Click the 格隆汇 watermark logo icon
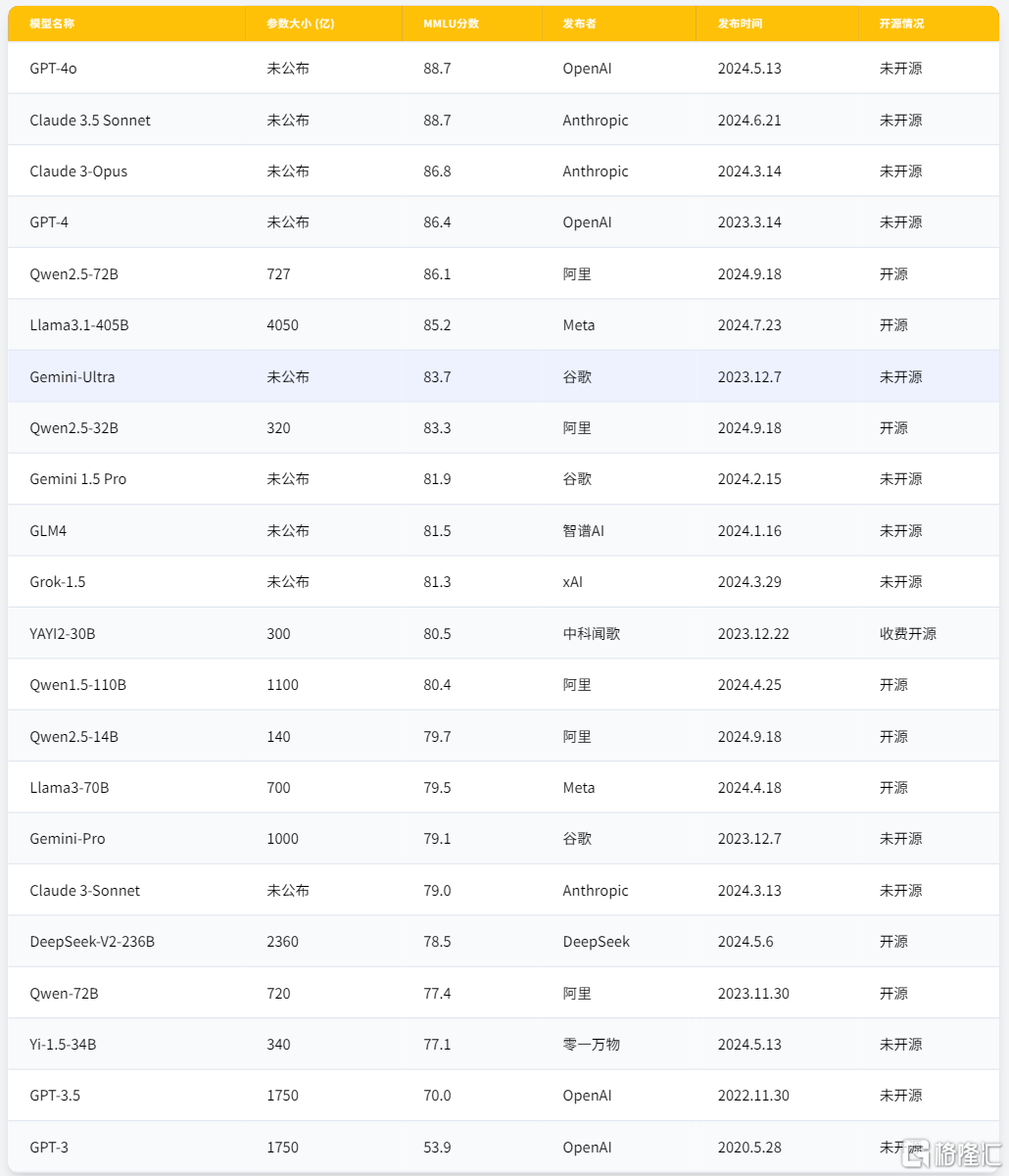This screenshot has height=1176, width=1009. (919, 1152)
